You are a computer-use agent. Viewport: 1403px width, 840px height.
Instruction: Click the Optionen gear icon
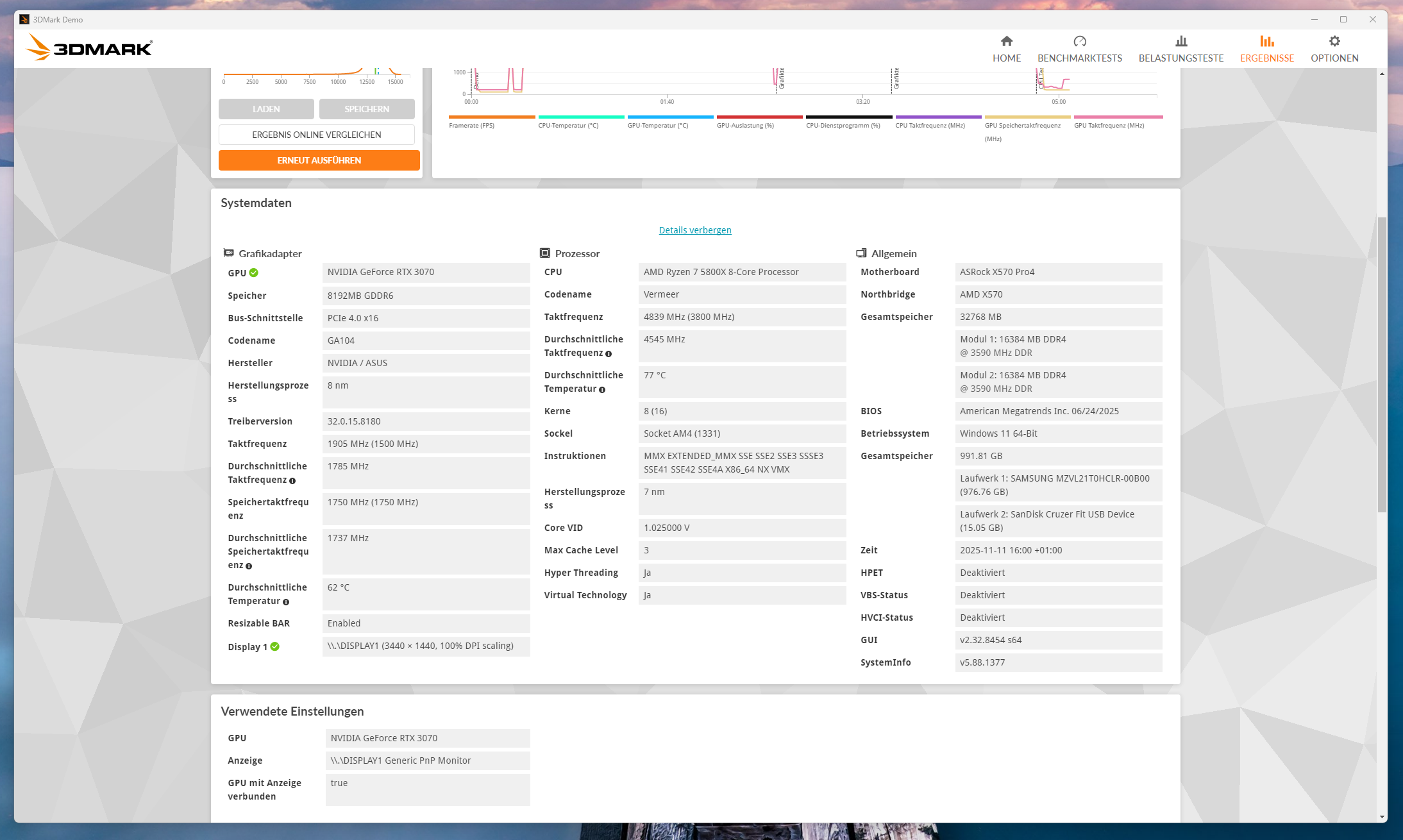pos(1334,42)
